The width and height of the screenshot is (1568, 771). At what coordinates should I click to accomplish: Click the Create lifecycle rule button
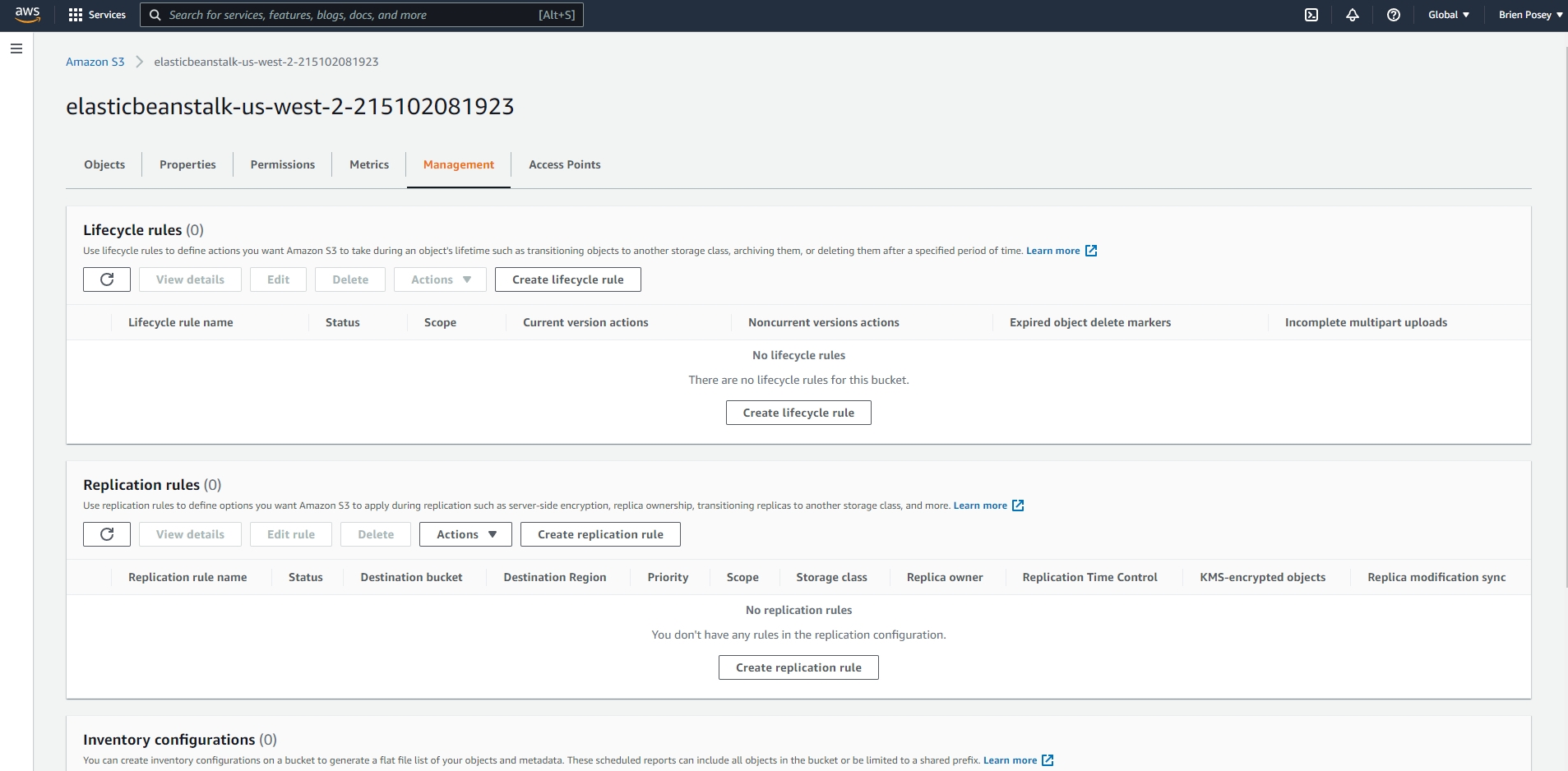tap(567, 279)
